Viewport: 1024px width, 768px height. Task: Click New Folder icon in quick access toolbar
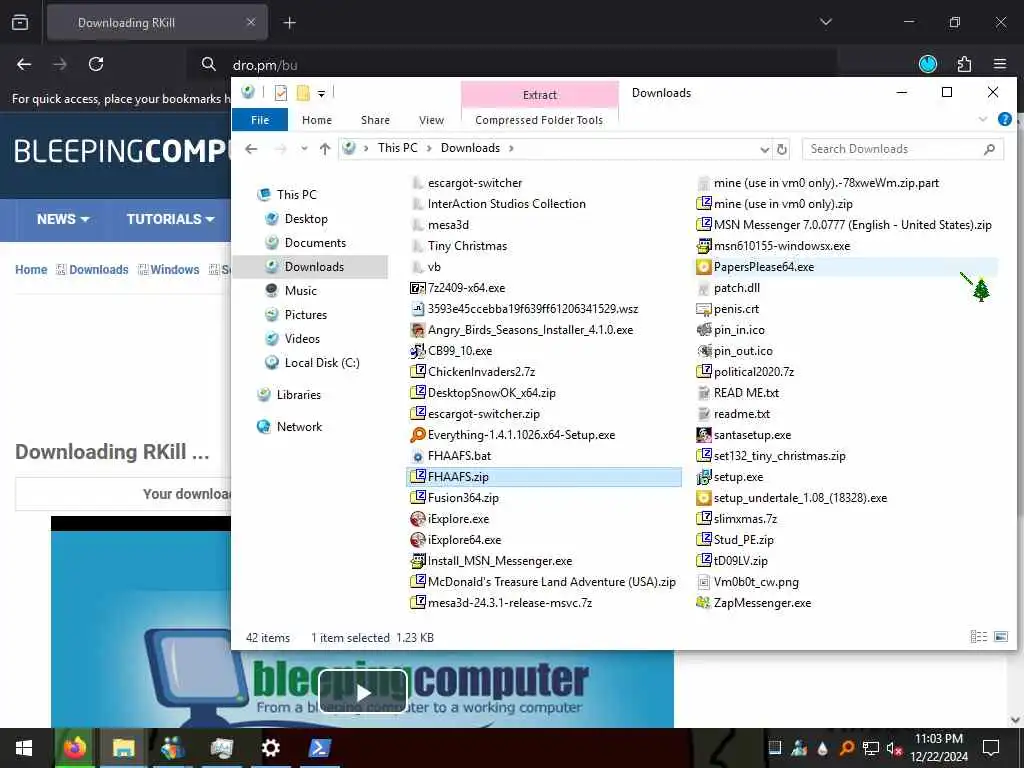point(303,93)
